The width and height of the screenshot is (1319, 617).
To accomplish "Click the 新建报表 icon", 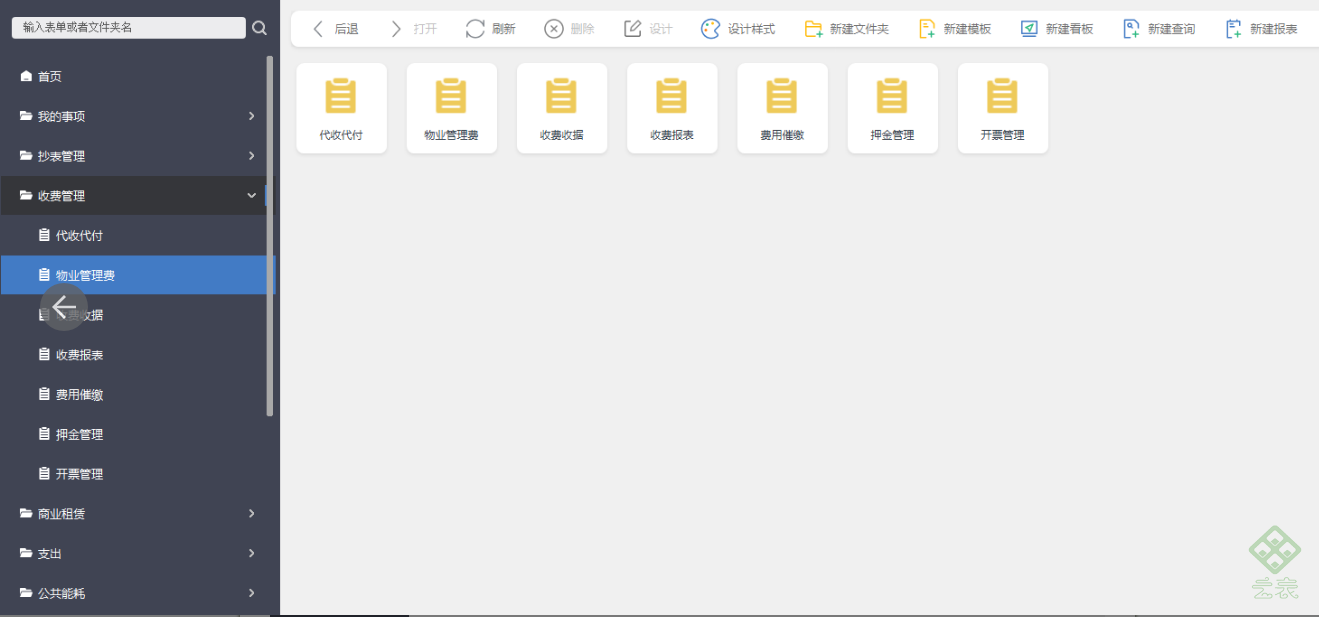I will coord(1233,29).
